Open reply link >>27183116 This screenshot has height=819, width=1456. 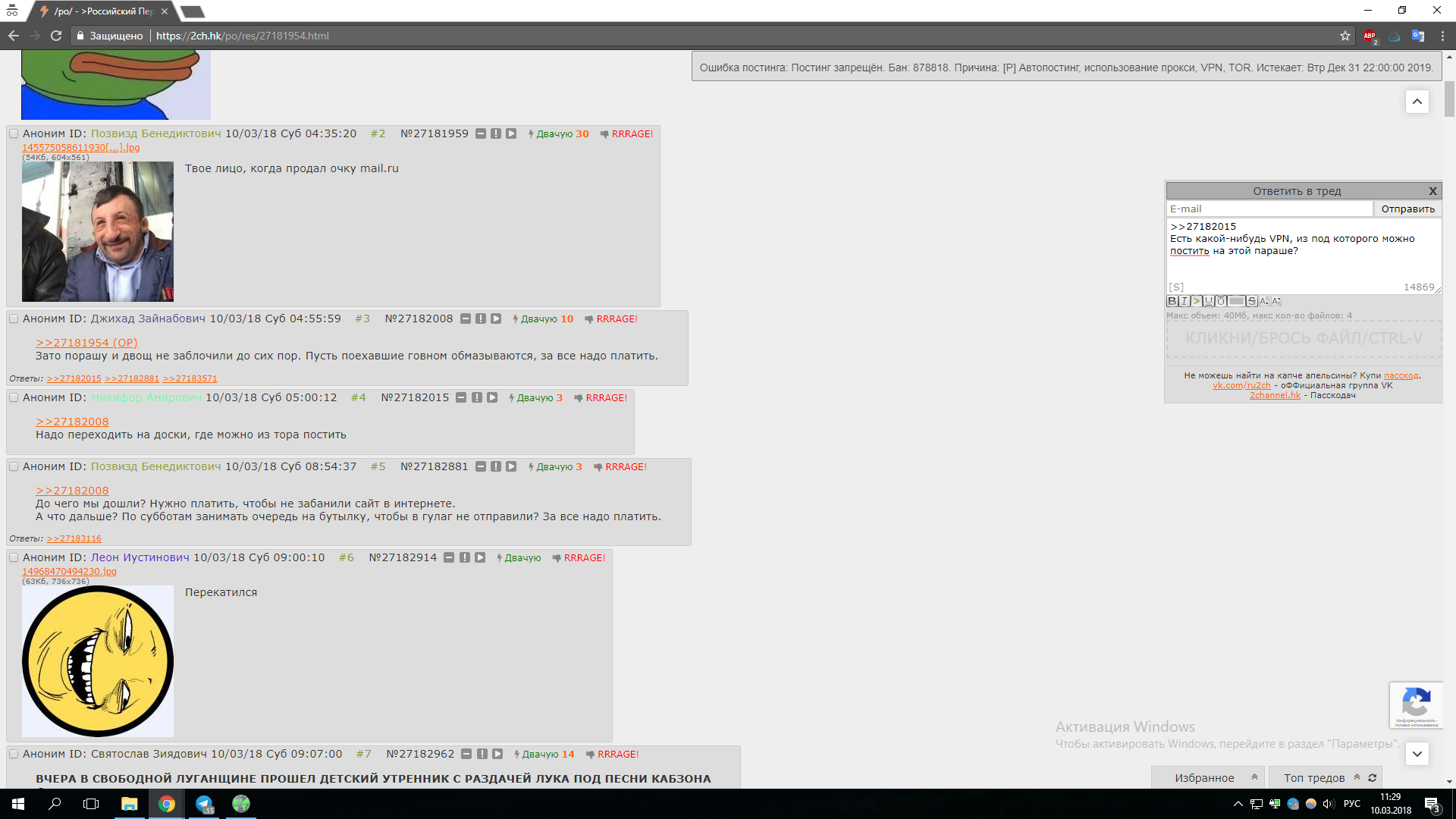(74, 539)
